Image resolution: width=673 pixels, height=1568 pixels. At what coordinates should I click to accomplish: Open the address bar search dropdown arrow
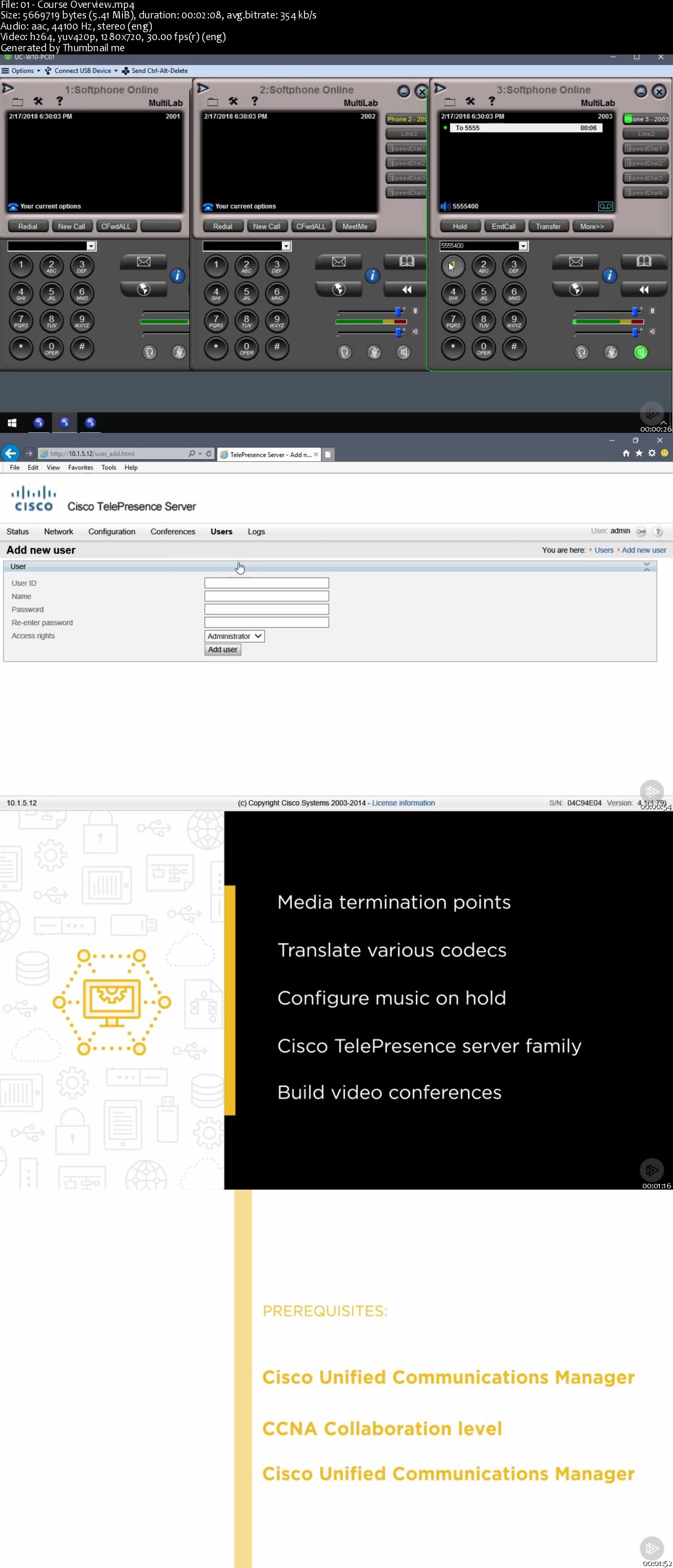point(200,453)
